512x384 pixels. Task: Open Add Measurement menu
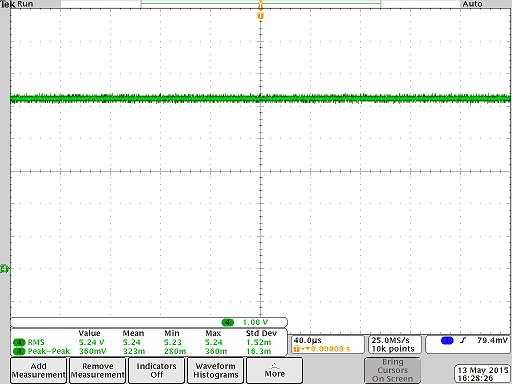tap(39, 370)
